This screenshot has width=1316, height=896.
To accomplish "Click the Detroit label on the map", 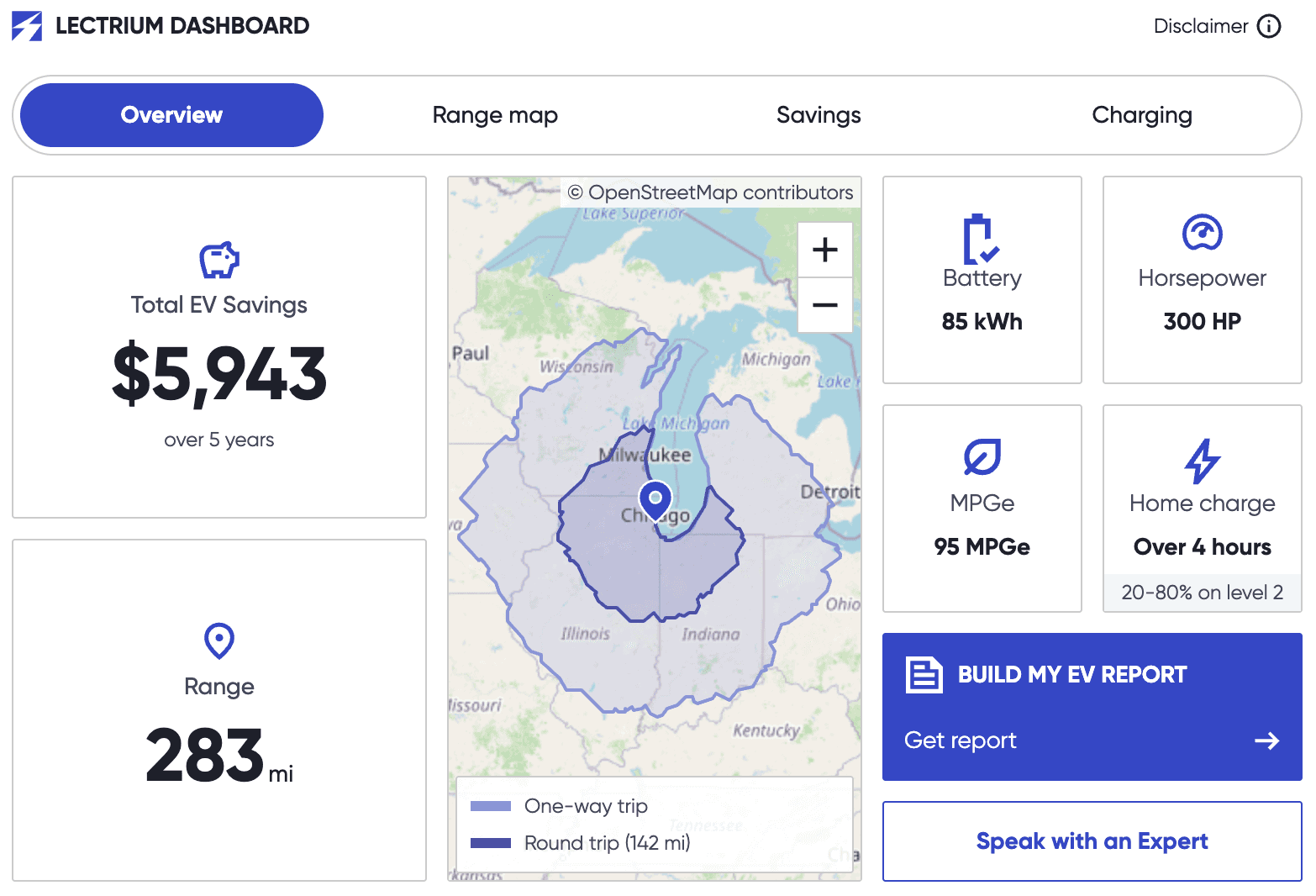I will click(830, 492).
